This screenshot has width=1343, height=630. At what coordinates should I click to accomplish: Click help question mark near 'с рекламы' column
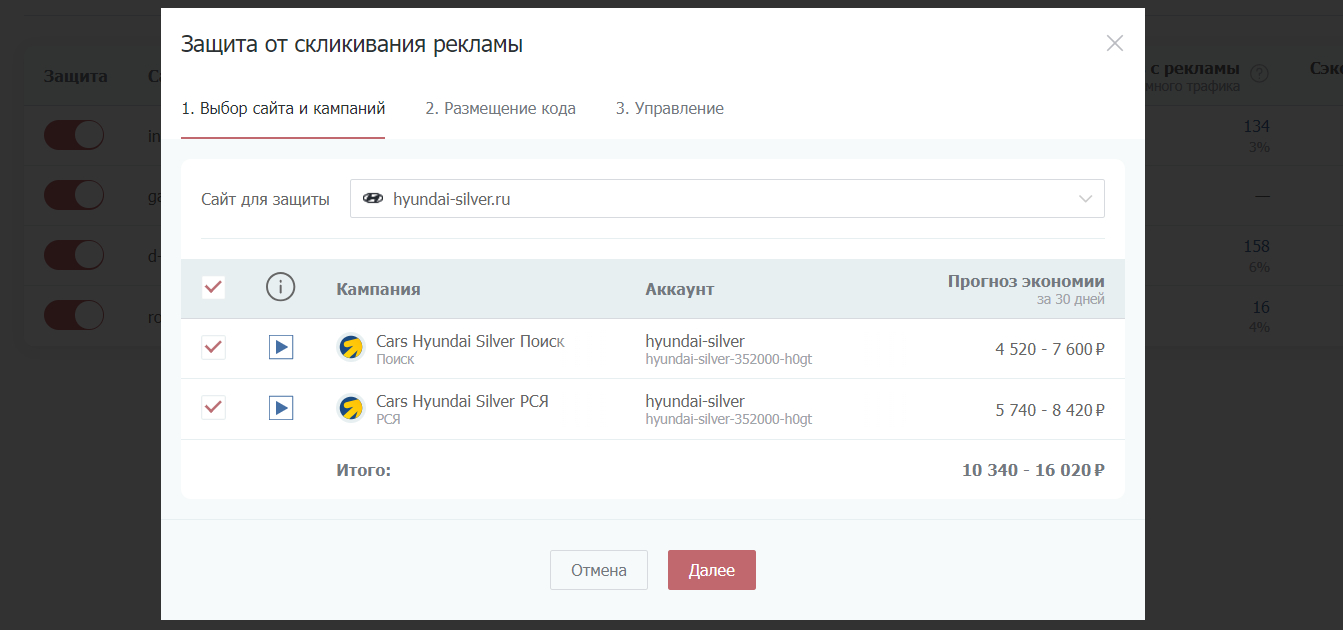pyautogui.click(x=1260, y=73)
